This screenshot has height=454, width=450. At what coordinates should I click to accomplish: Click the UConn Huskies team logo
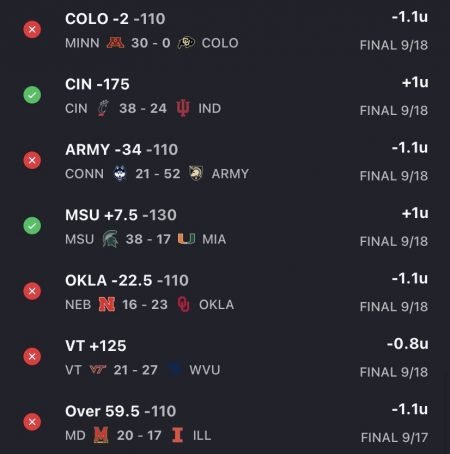[120, 173]
